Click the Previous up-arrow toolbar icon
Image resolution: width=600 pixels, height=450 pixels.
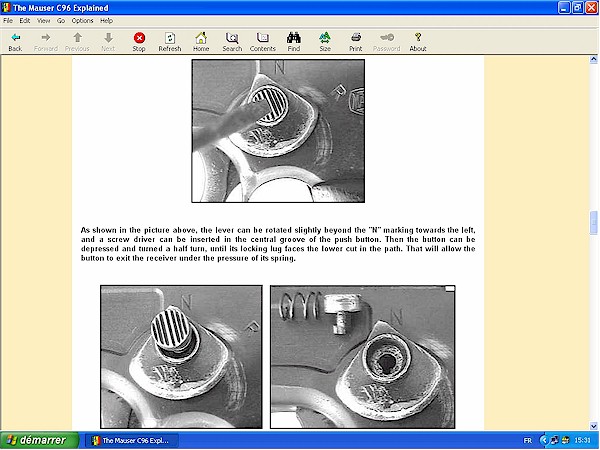(x=77, y=38)
